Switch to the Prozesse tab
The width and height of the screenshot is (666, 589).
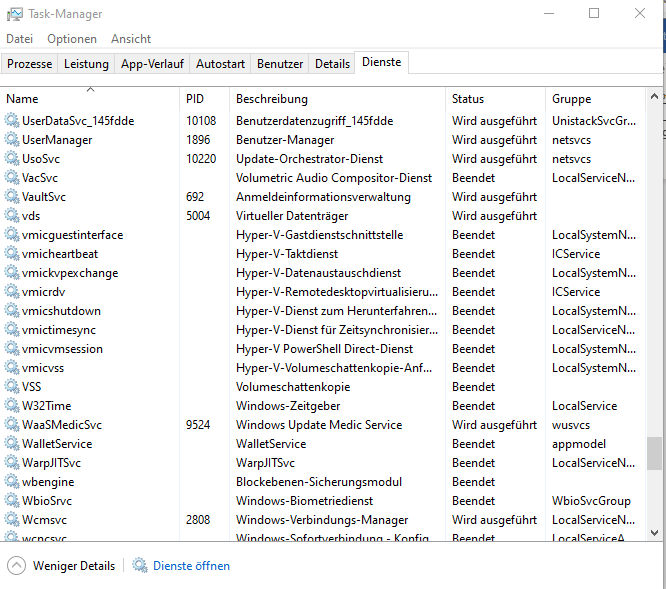coord(29,63)
